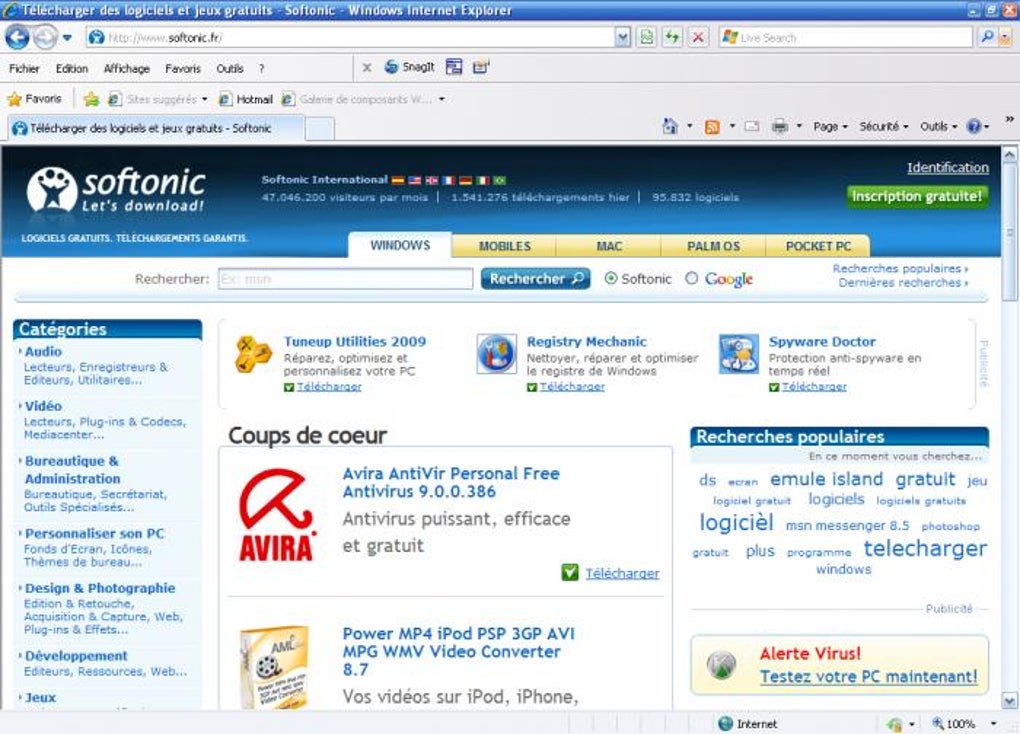The height and width of the screenshot is (734, 1020).
Task: Close the SnagIt toolbar with its X
Action: pos(367,67)
